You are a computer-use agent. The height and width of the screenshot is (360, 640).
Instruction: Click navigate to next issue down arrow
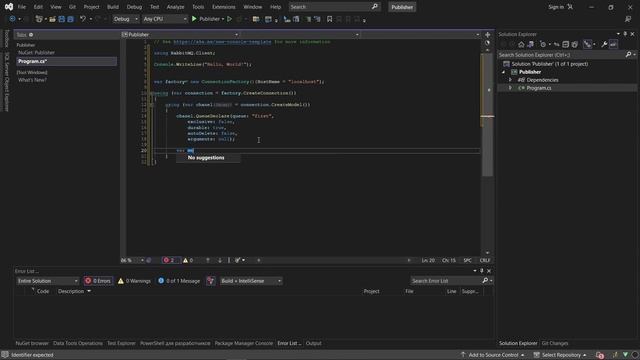(x=220, y=260)
